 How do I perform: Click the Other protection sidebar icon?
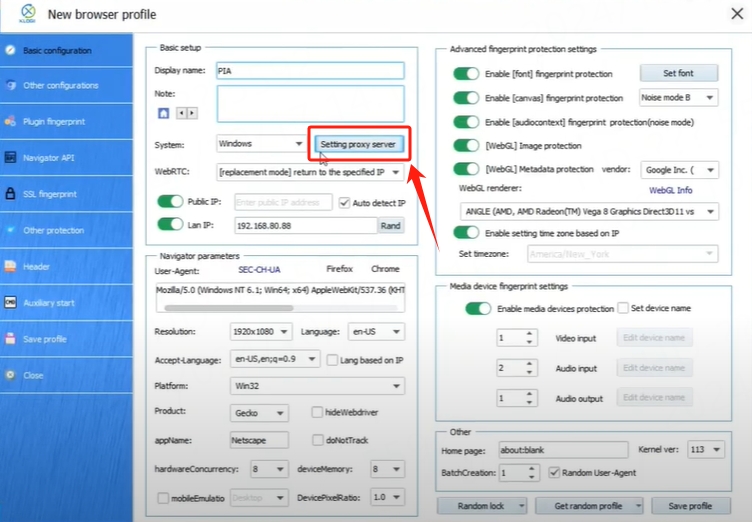[9, 230]
